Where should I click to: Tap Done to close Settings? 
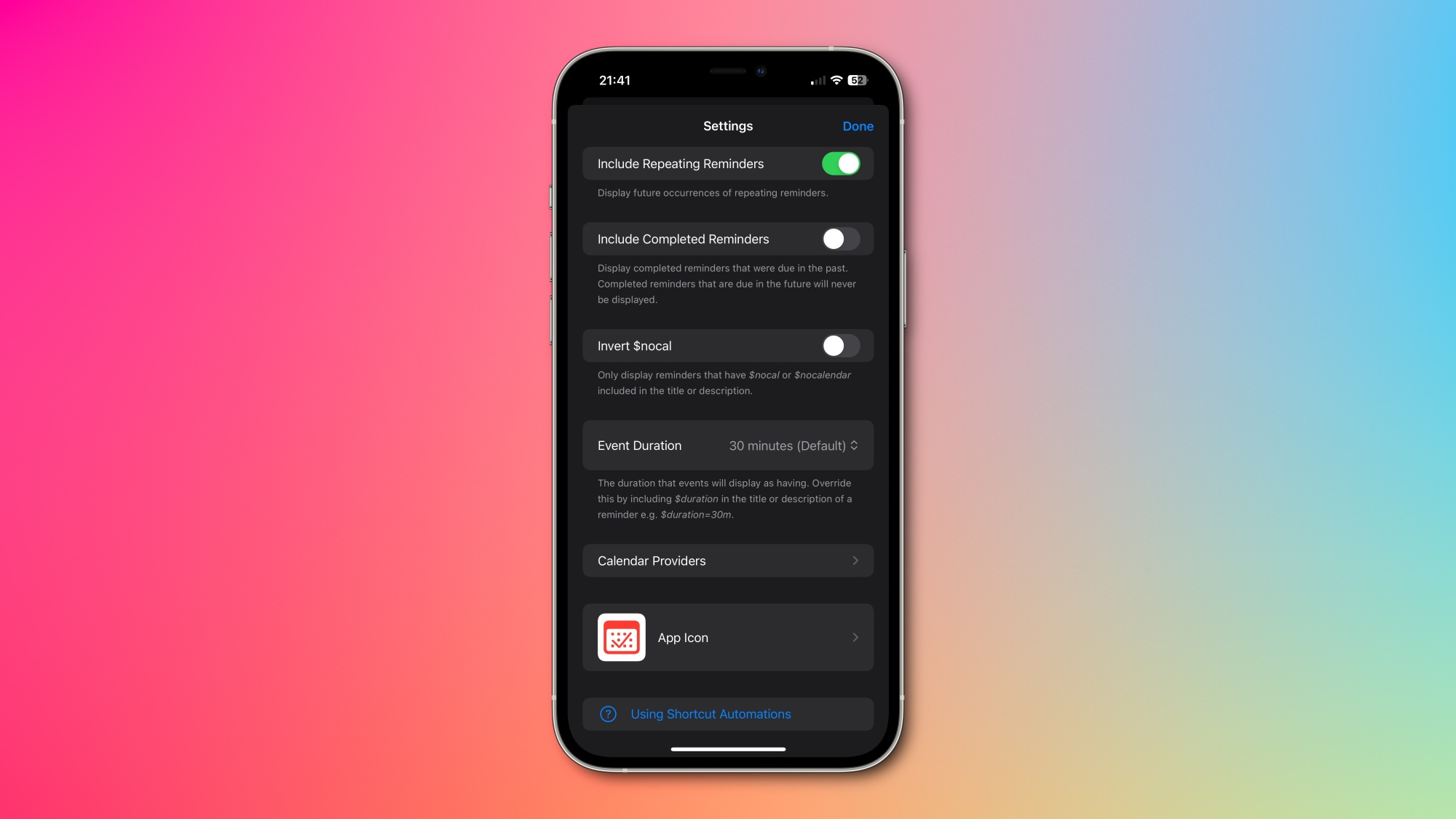point(857,125)
